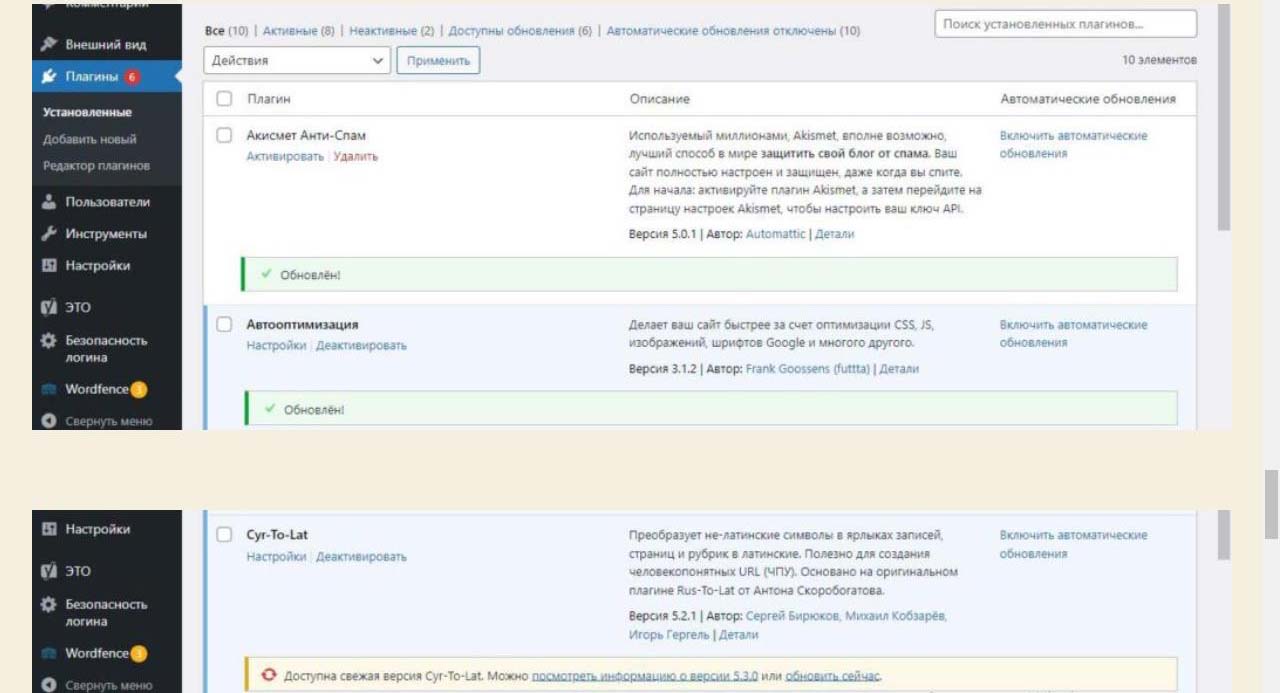This screenshot has width=1280, height=693.
Task: Click the update arrows icon in Cyr-To-Lat notice
Action: click(x=267, y=674)
